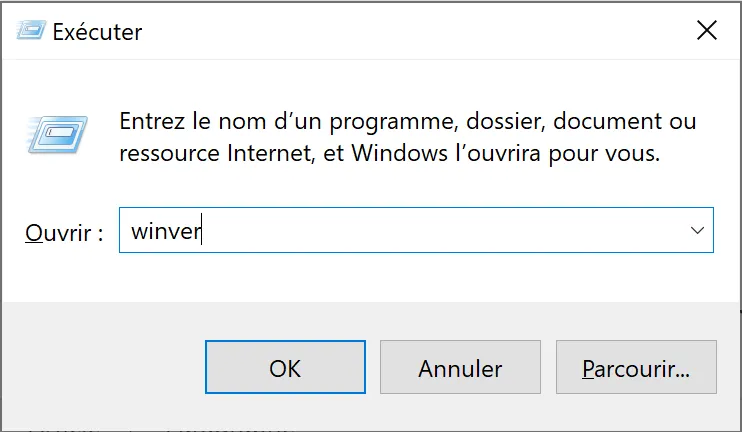Click the word 'dossier' in the description

point(502,122)
